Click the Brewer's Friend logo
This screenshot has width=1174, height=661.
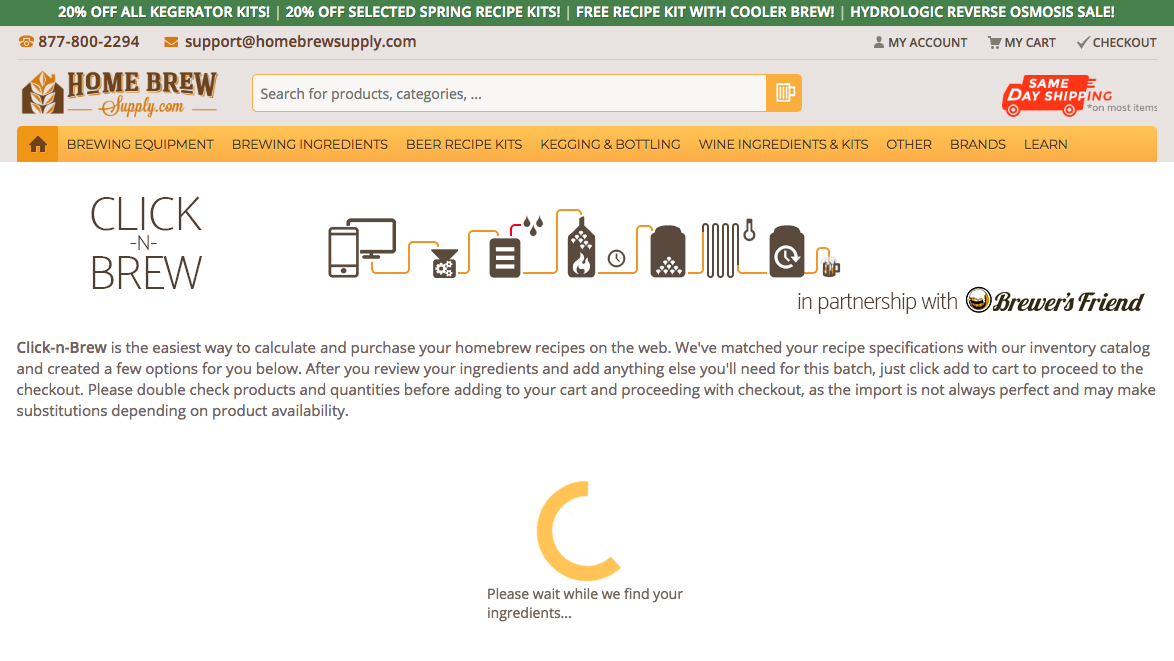click(1054, 301)
